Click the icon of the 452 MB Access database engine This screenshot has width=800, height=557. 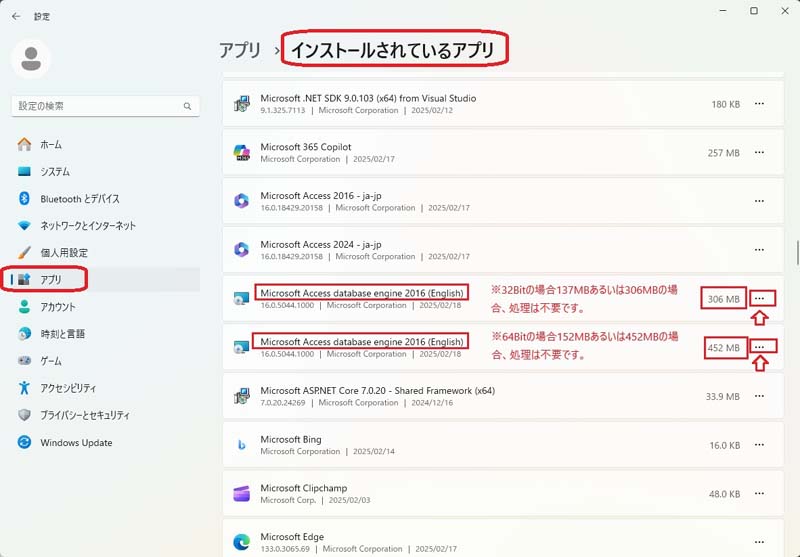click(x=241, y=347)
